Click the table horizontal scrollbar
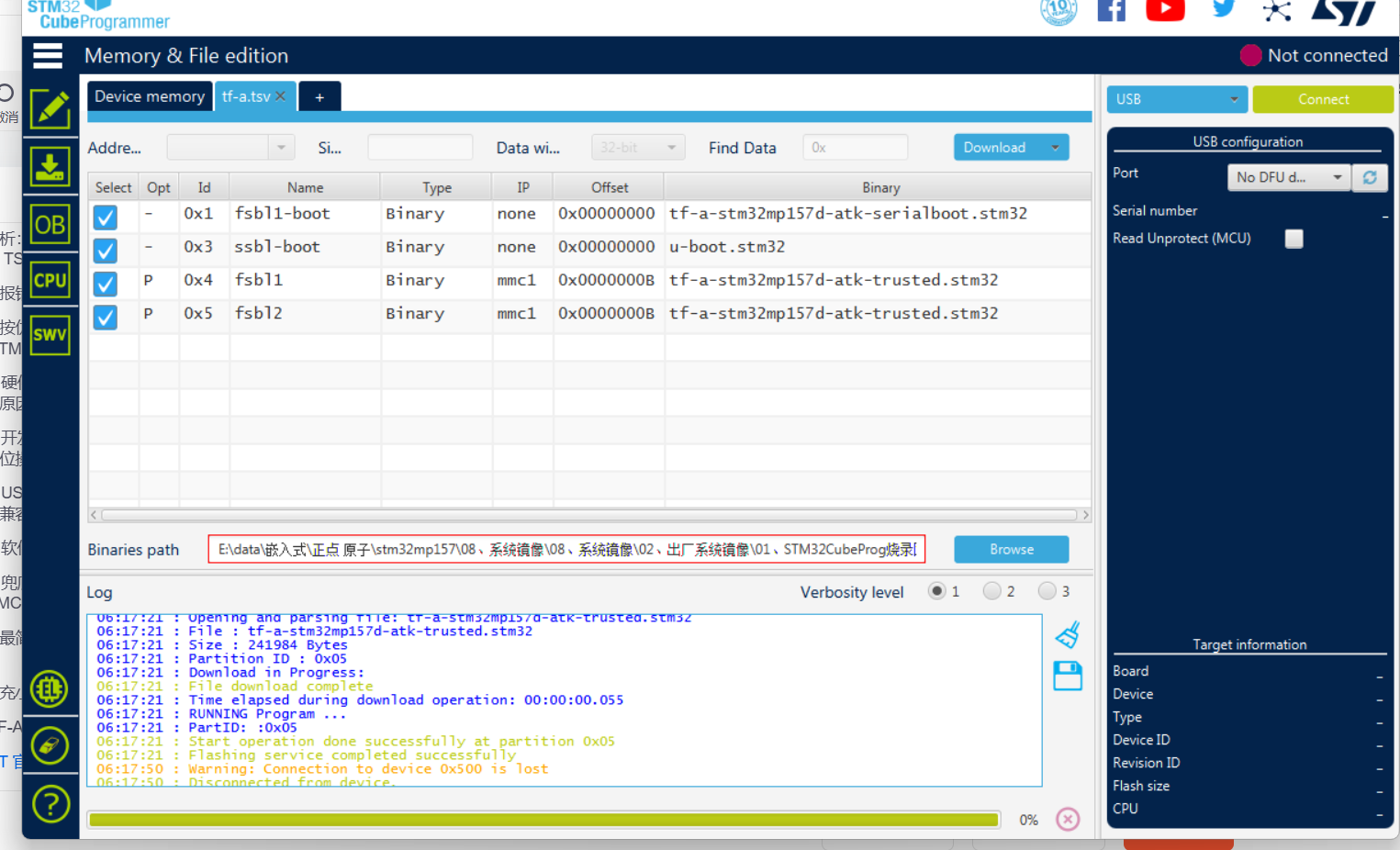The width and height of the screenshot is (1400, 850). click(589, 515)
